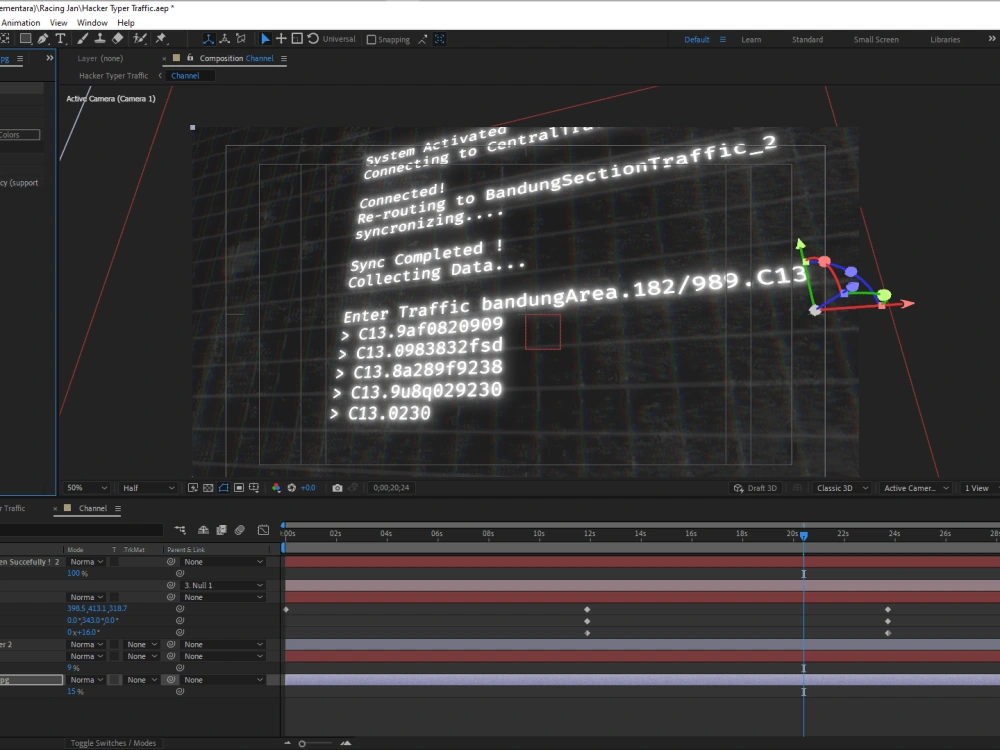This screenshot has height=750, width=1000.
Task: Open the Window menu
Action: (92, 22)
